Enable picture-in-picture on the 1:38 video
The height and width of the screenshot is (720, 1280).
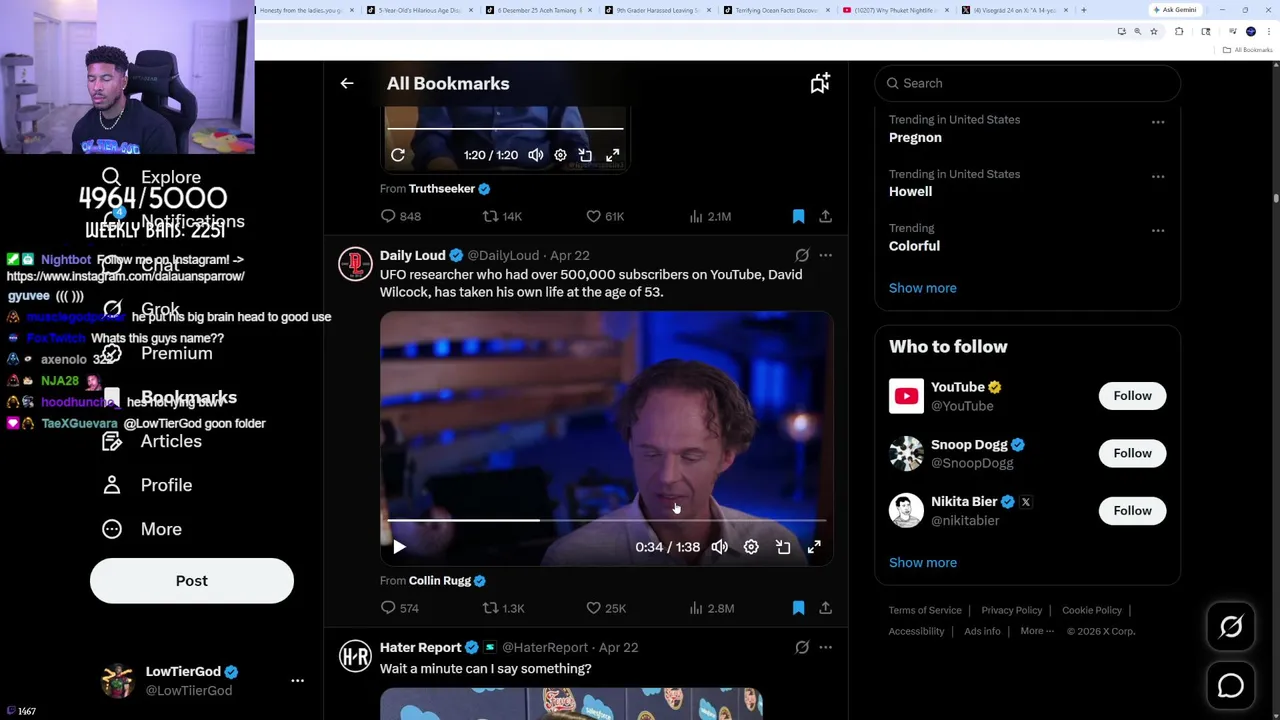coord(783,547)
